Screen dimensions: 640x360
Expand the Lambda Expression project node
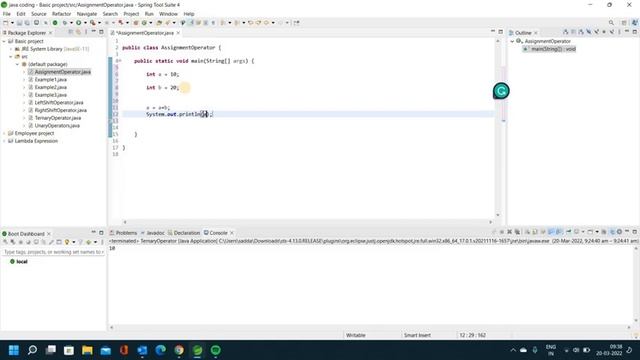(x=4, y=141)
